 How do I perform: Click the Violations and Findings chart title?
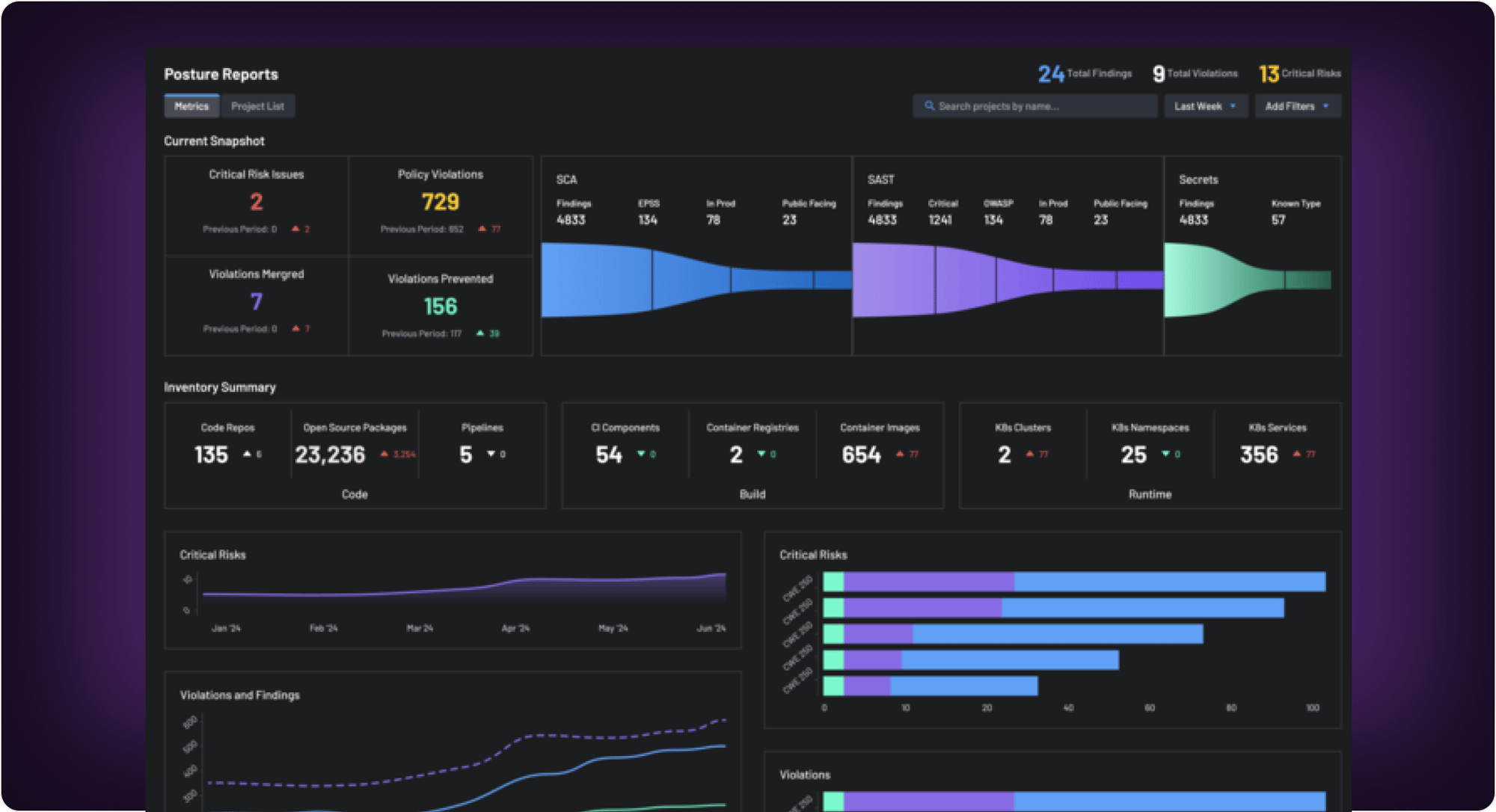tap(239, 695)
